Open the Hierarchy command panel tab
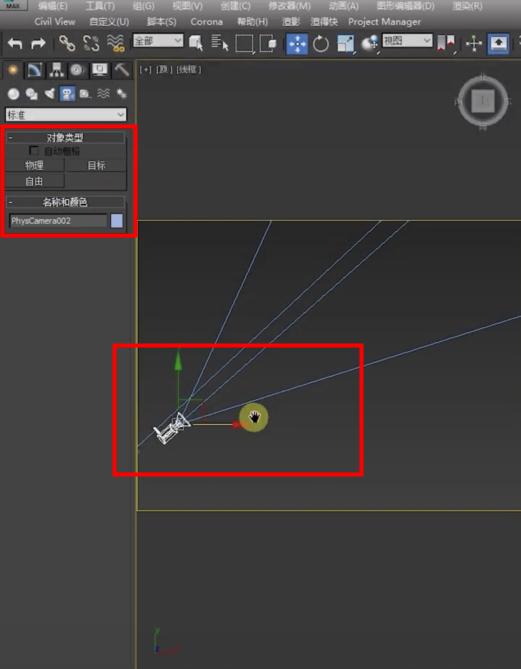Screen dimensions: 521x669 tap(56, 70)
